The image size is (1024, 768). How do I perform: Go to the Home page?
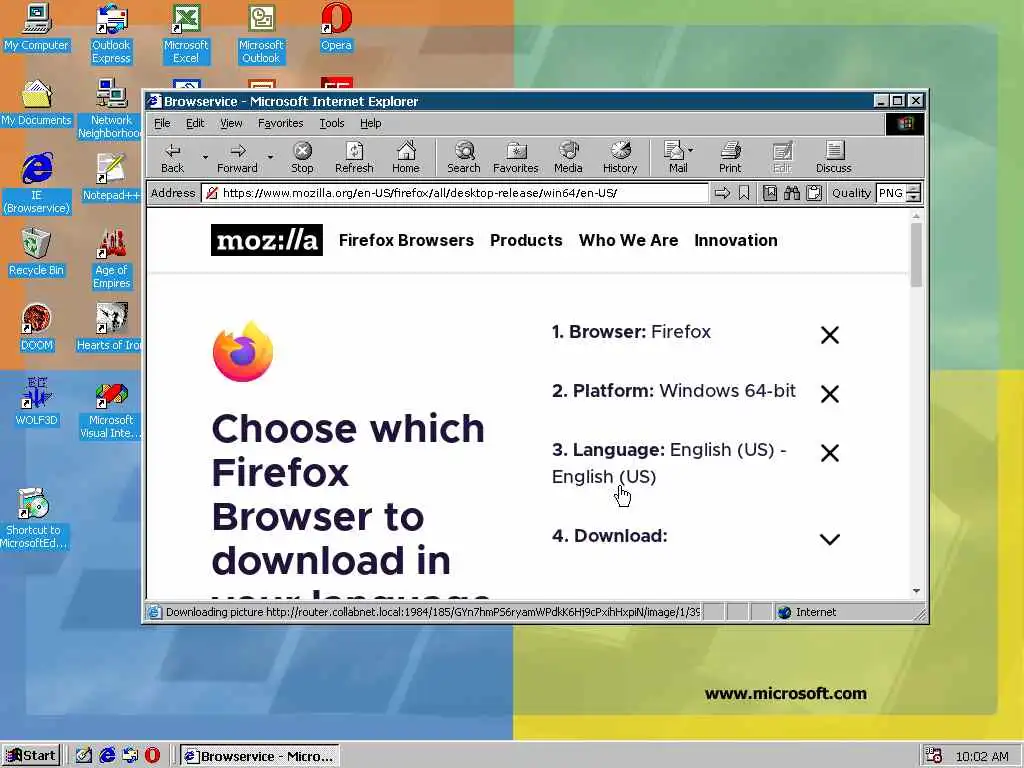click(x=406, y=157)
